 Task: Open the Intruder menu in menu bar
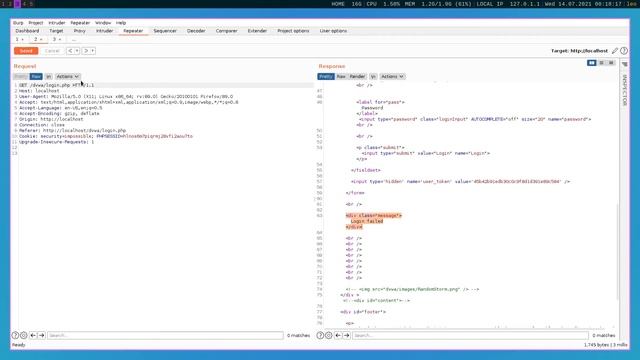[x=57, y=23]
